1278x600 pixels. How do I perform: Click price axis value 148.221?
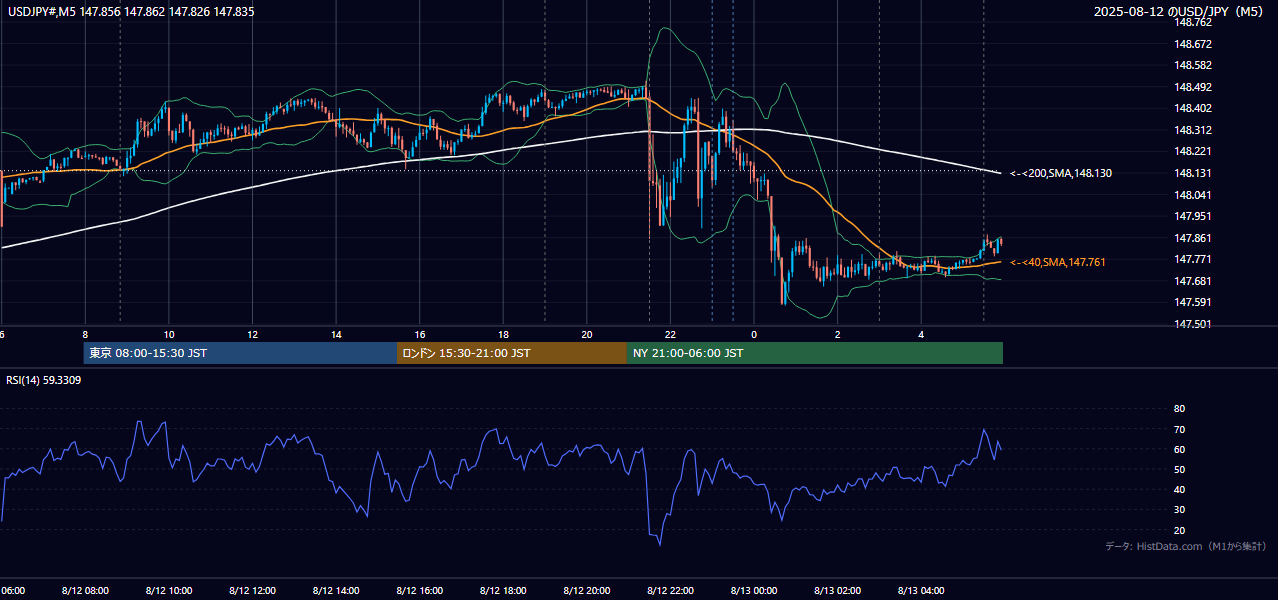coord(1193,151)
